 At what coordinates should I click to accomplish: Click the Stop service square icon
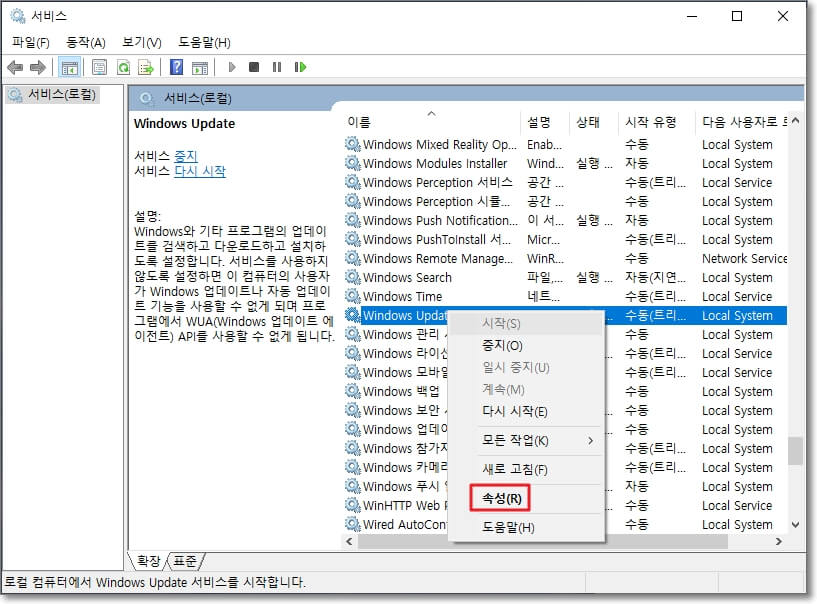point(254,67)
